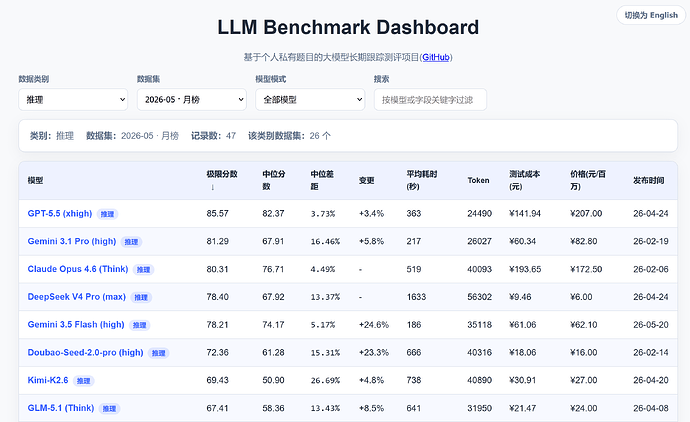Select token count 26027

pos(480,241)
